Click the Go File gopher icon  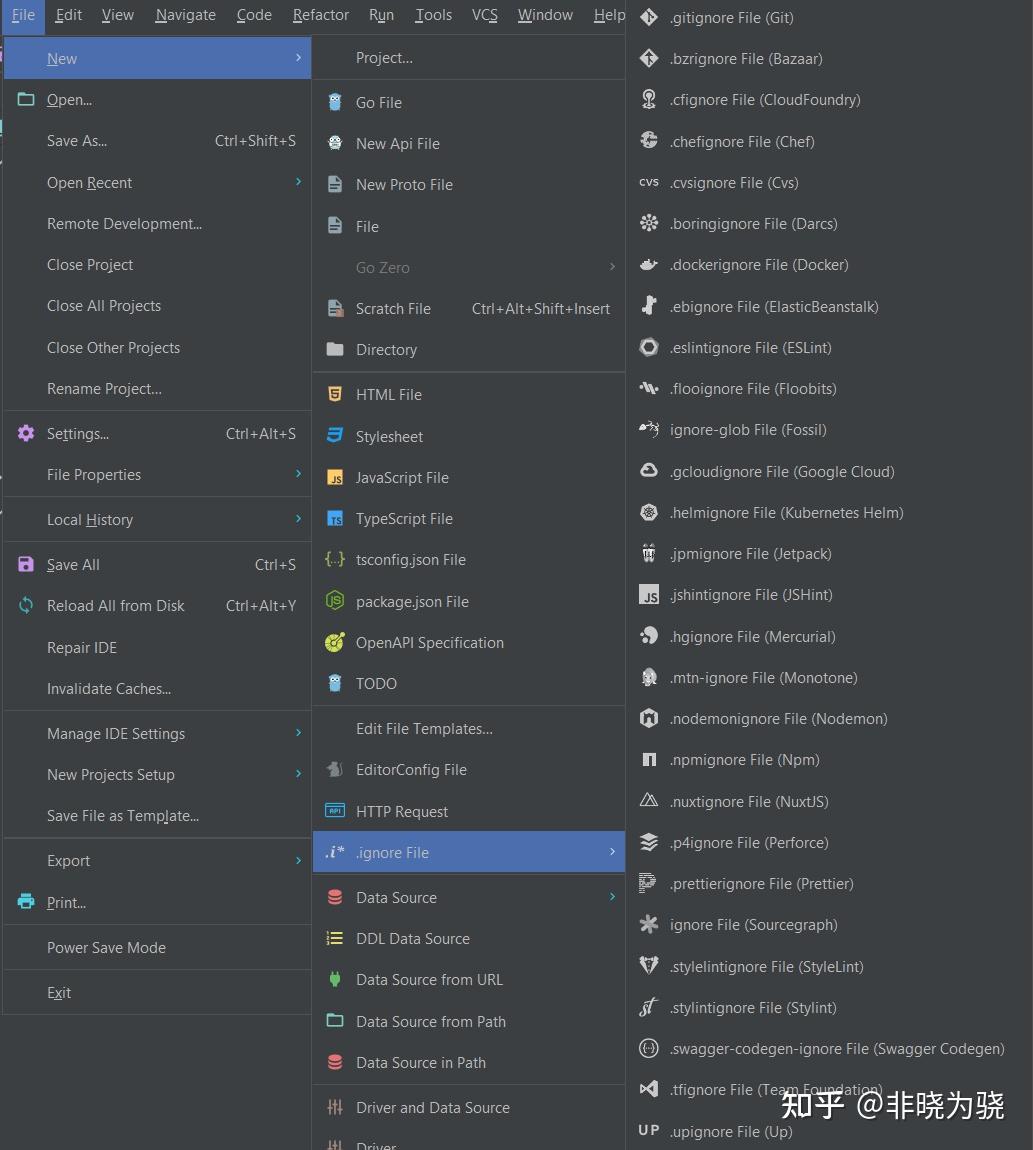pyautogui.click(x=335, y=102)
